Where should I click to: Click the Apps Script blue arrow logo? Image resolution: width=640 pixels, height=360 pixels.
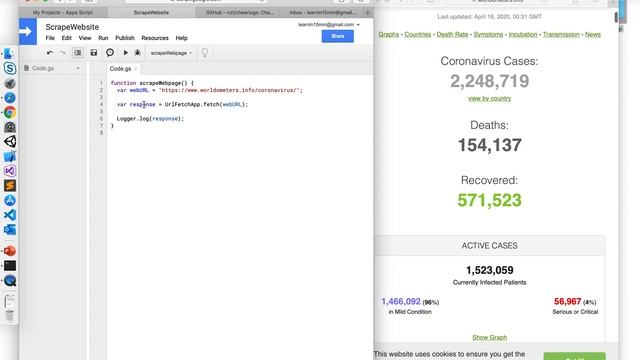[x=28, y=31]
